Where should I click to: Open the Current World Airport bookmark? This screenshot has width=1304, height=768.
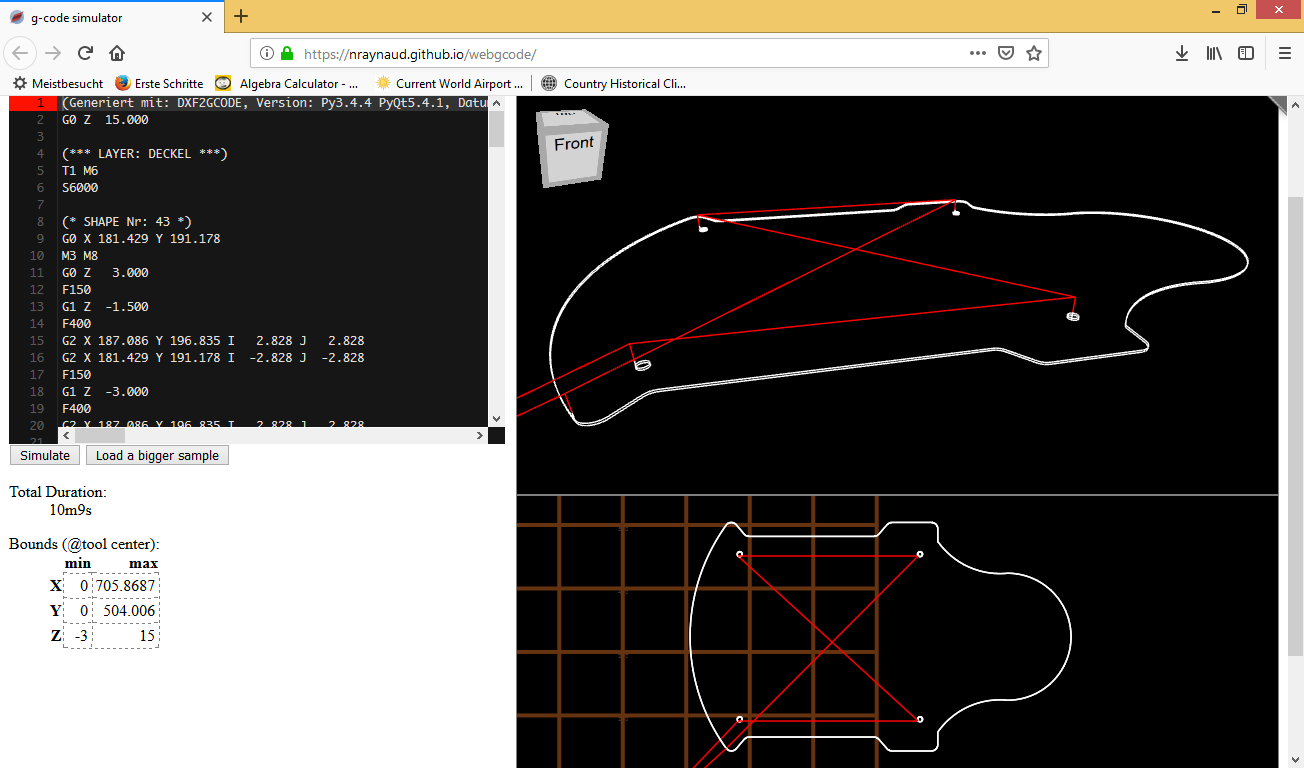[x=448, y=83]
